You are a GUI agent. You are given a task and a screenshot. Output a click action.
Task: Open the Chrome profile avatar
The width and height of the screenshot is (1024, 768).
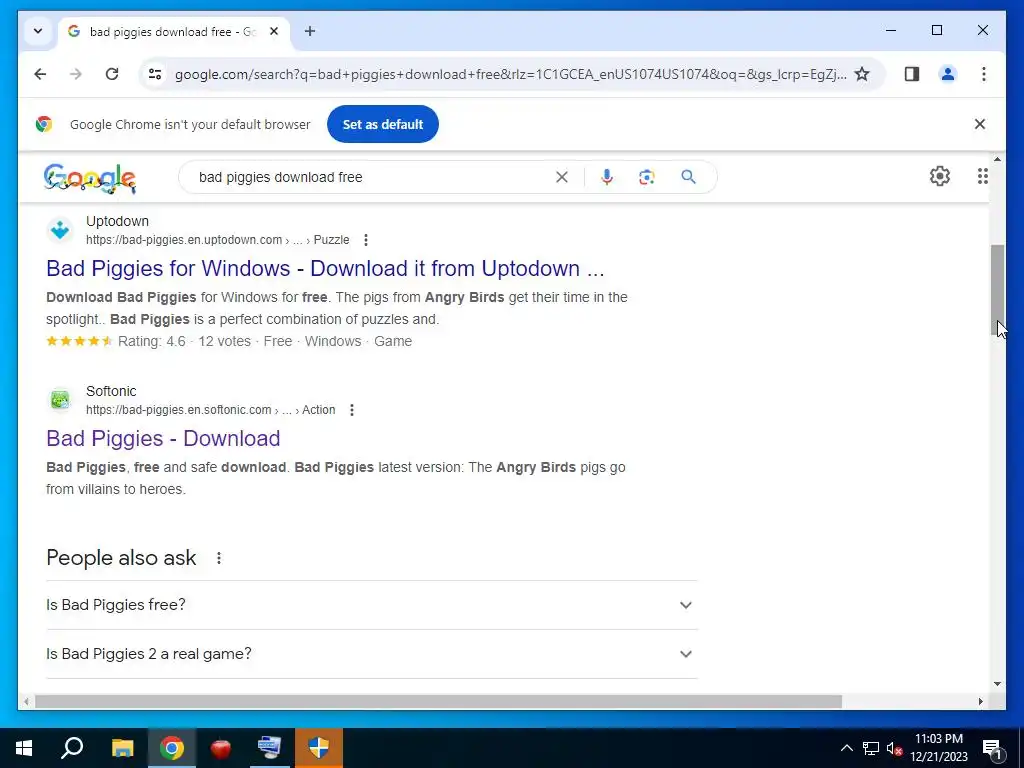[x=948, y=74]
